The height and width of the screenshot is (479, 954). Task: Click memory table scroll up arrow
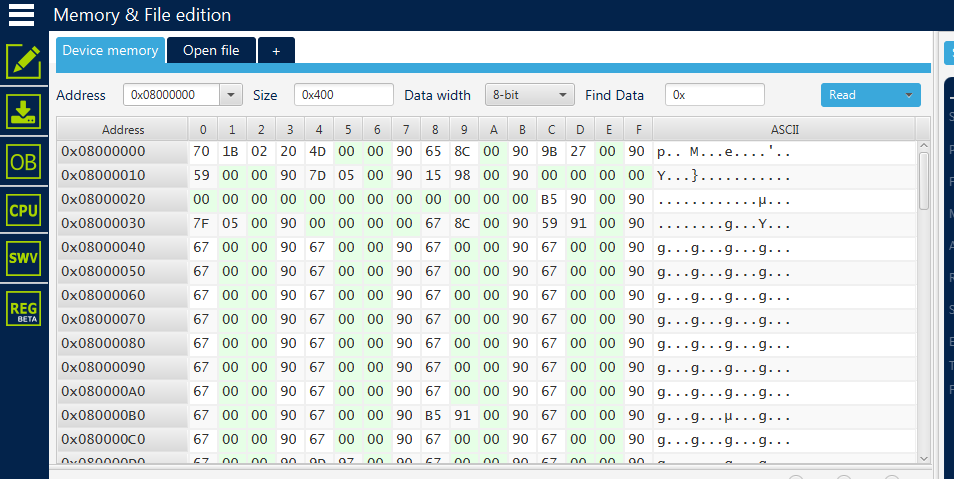click(x=924, y=146)
